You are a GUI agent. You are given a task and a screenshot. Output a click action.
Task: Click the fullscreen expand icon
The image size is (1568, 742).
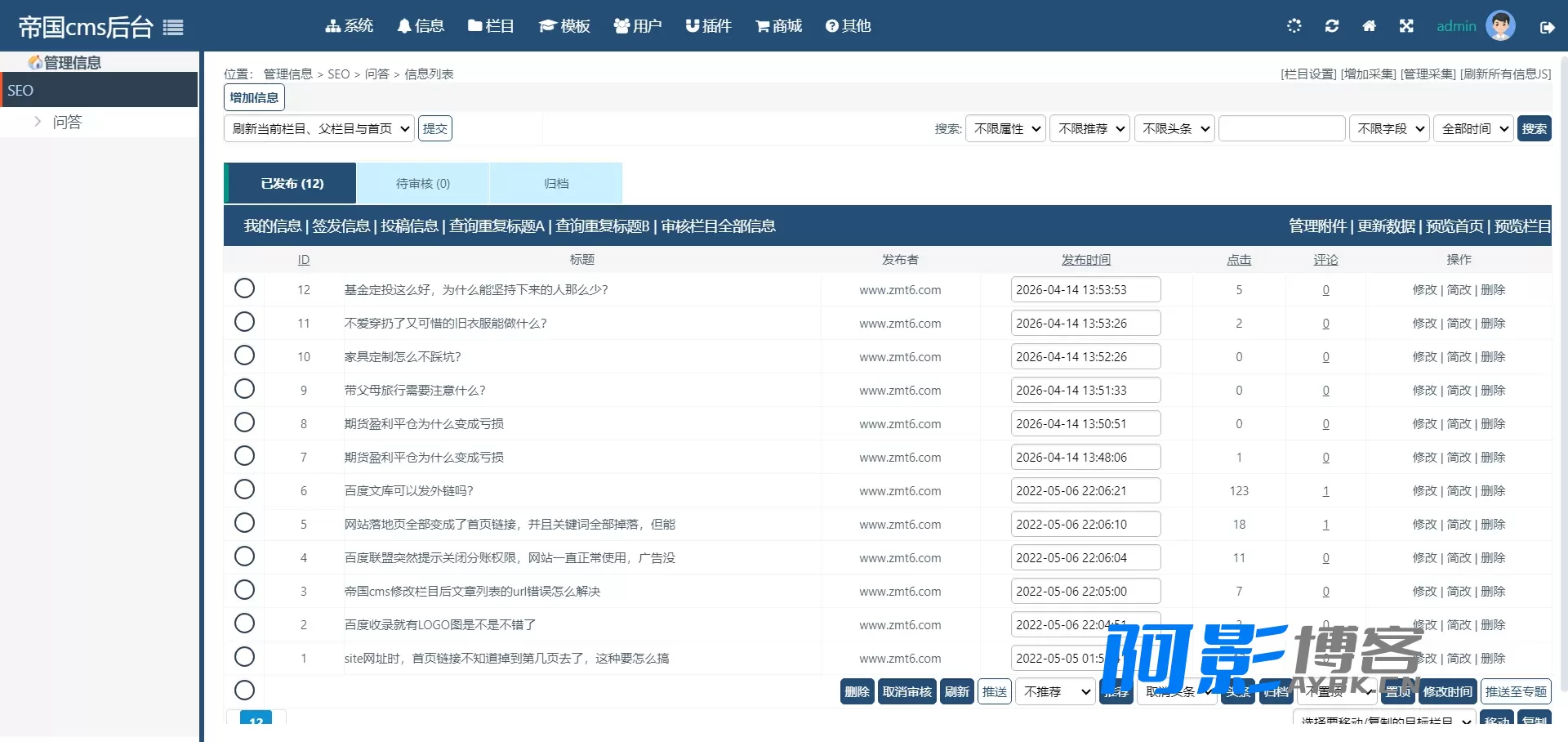click(x=1406, y=26)
